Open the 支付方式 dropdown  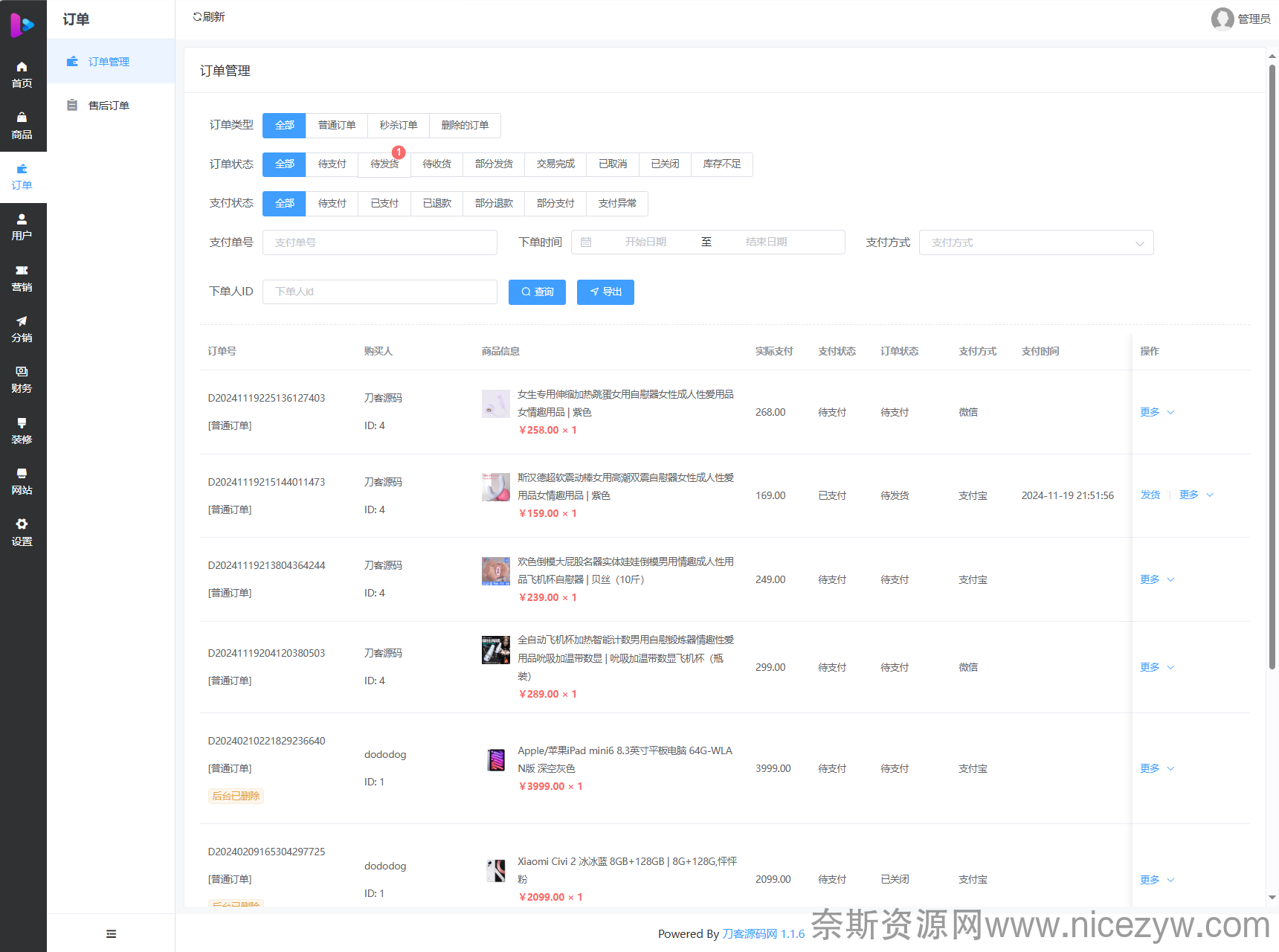1036,242
